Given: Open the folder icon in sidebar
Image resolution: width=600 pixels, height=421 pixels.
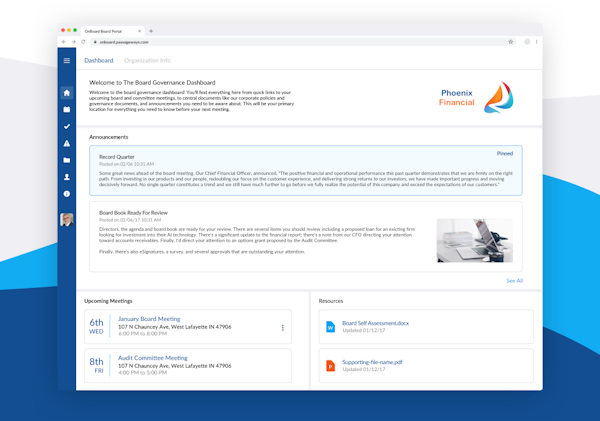Looking at the screenshot, I should [67, 160].
